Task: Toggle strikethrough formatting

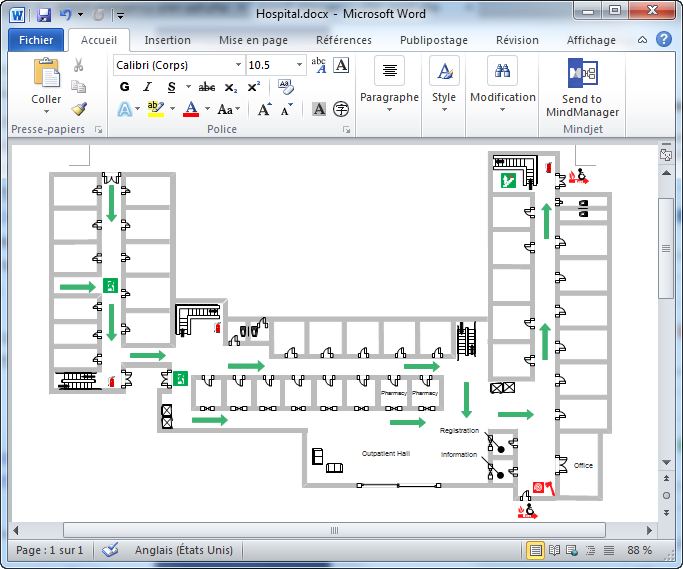Action: 206,87
